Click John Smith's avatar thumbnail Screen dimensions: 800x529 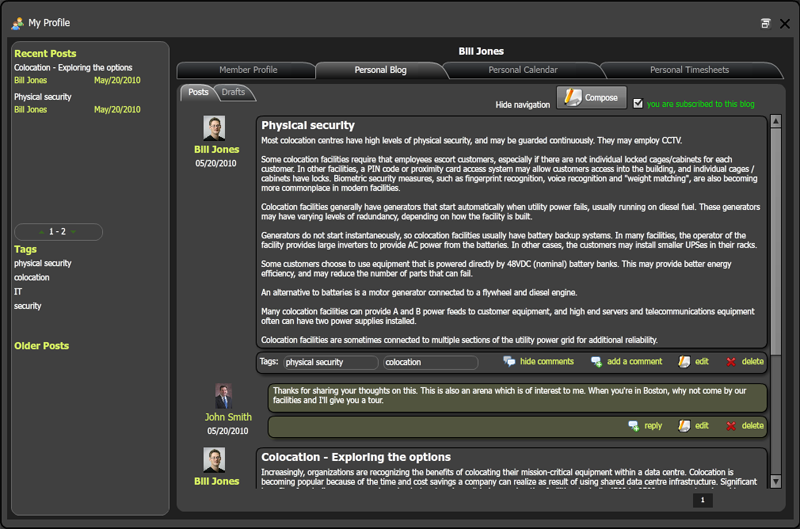[224, 396]
